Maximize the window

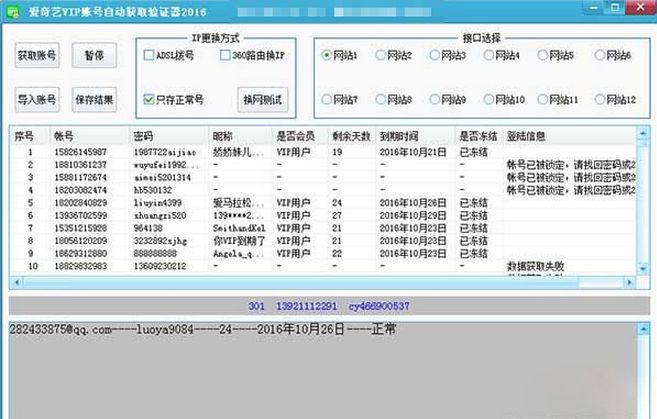(615, 8)
